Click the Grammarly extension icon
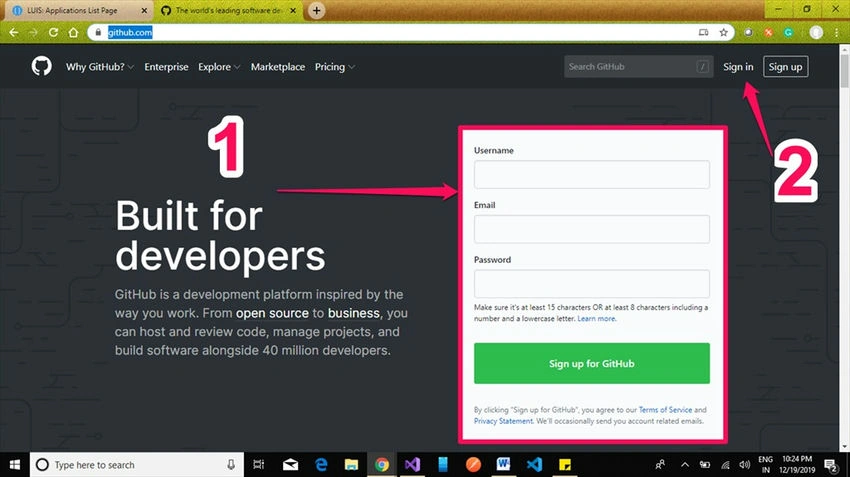The image size is (850, 477). point(788,33)
